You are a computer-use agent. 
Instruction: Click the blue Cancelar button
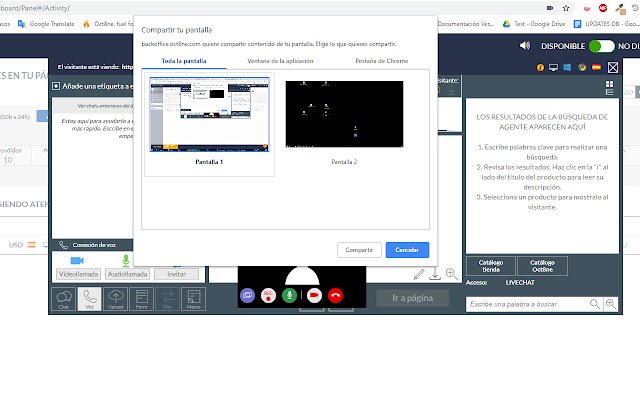tap(407, 250)
